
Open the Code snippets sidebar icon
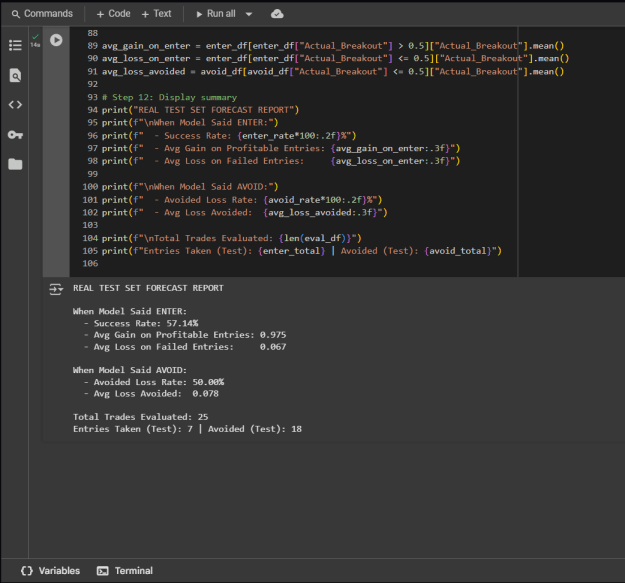15,104
